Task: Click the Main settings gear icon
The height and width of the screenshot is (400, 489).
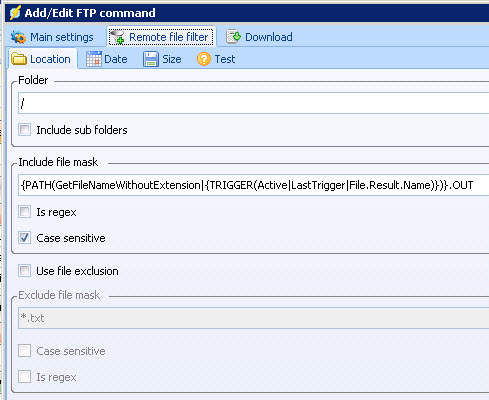Action: (18, 37)
